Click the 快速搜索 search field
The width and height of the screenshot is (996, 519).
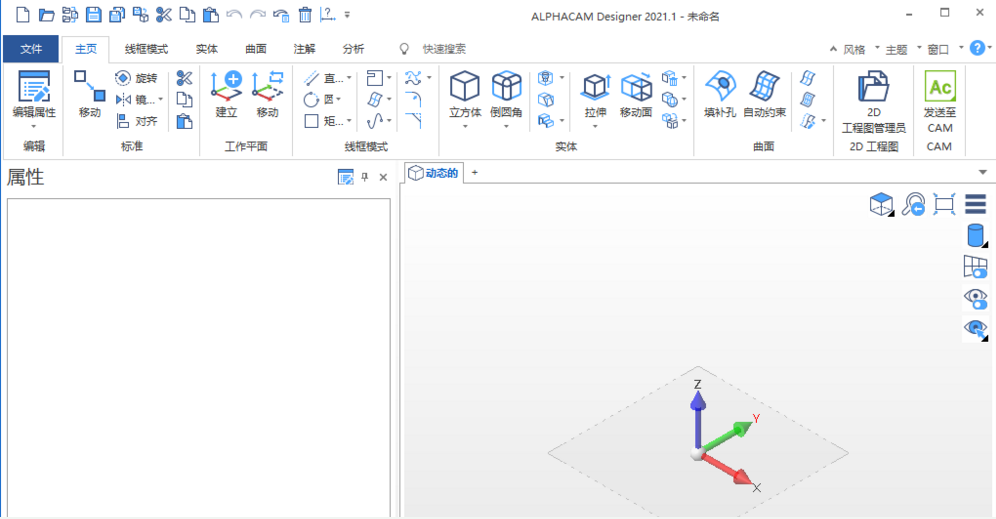click(444, 49)
